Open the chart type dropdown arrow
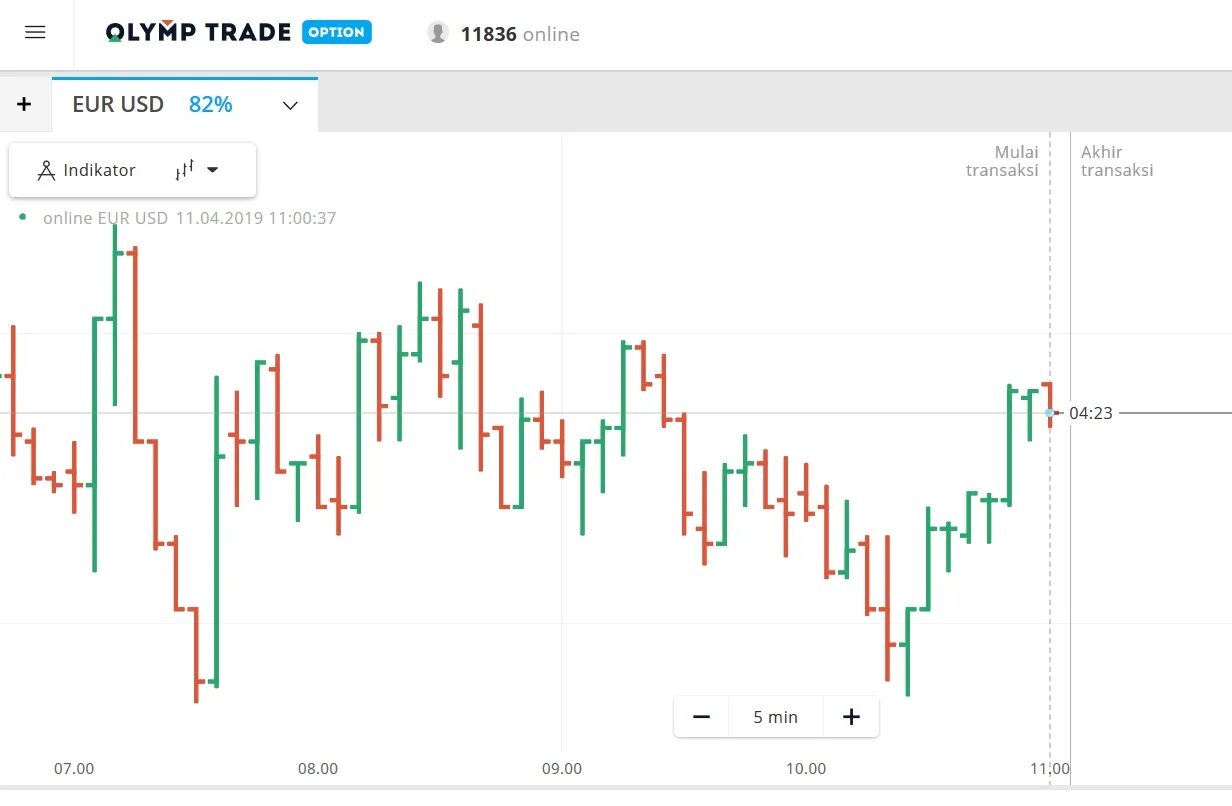This screenshot has height=806, width=1232. point(212,170)
